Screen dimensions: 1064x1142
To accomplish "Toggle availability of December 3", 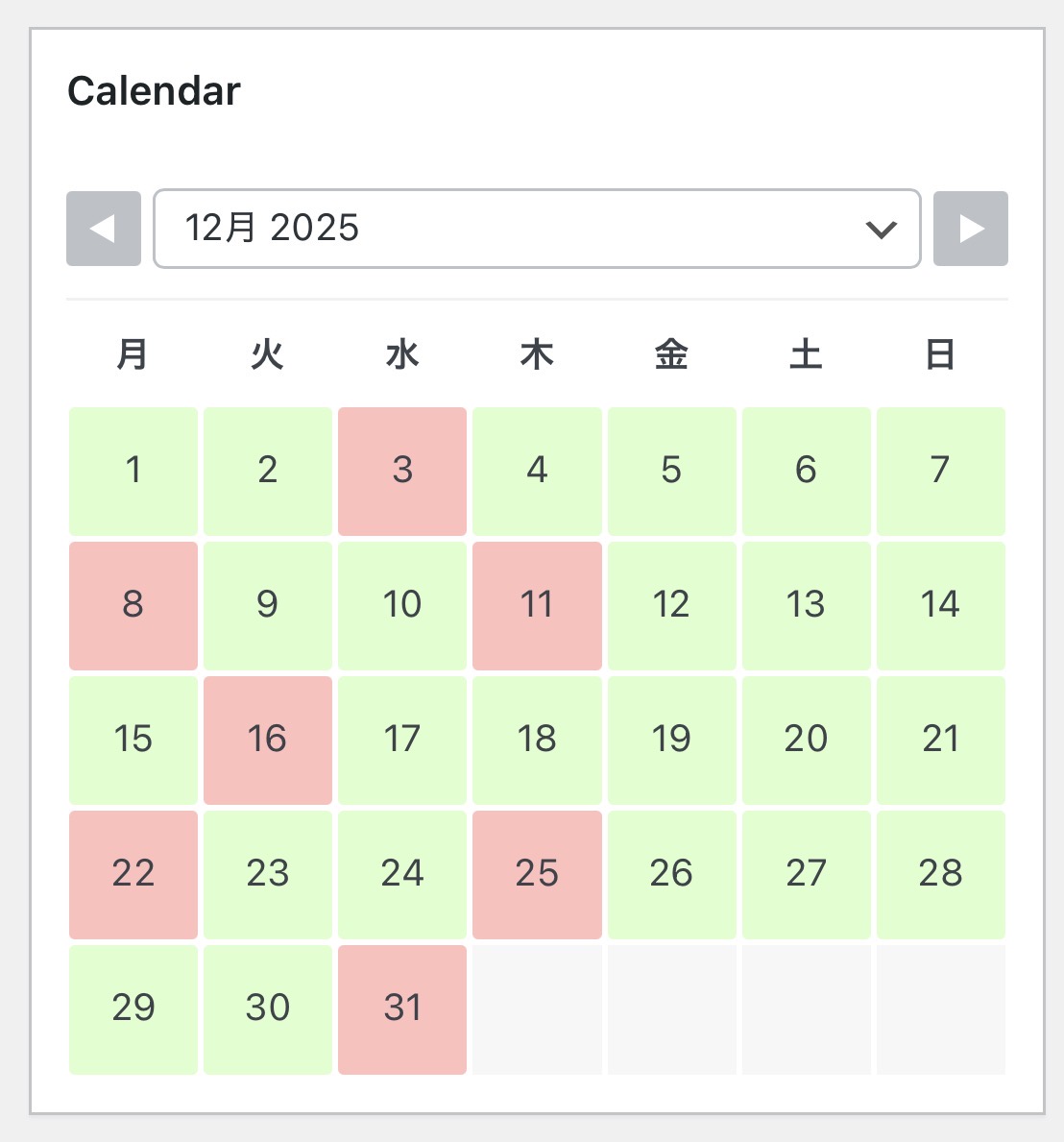I will 401,471.
